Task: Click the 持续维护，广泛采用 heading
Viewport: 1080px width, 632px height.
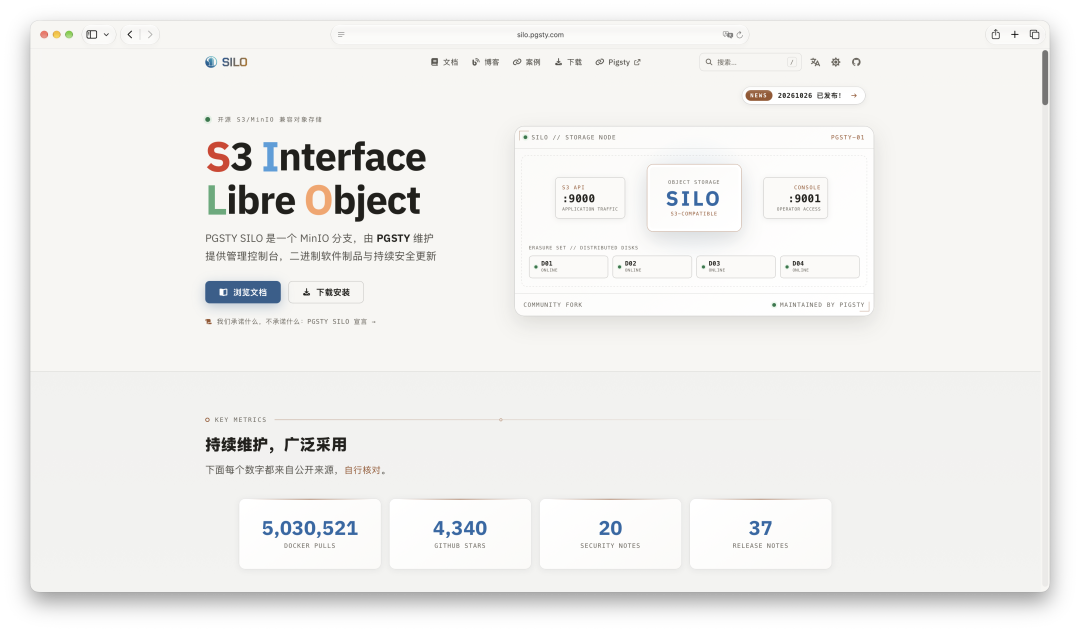Action: 276,445
